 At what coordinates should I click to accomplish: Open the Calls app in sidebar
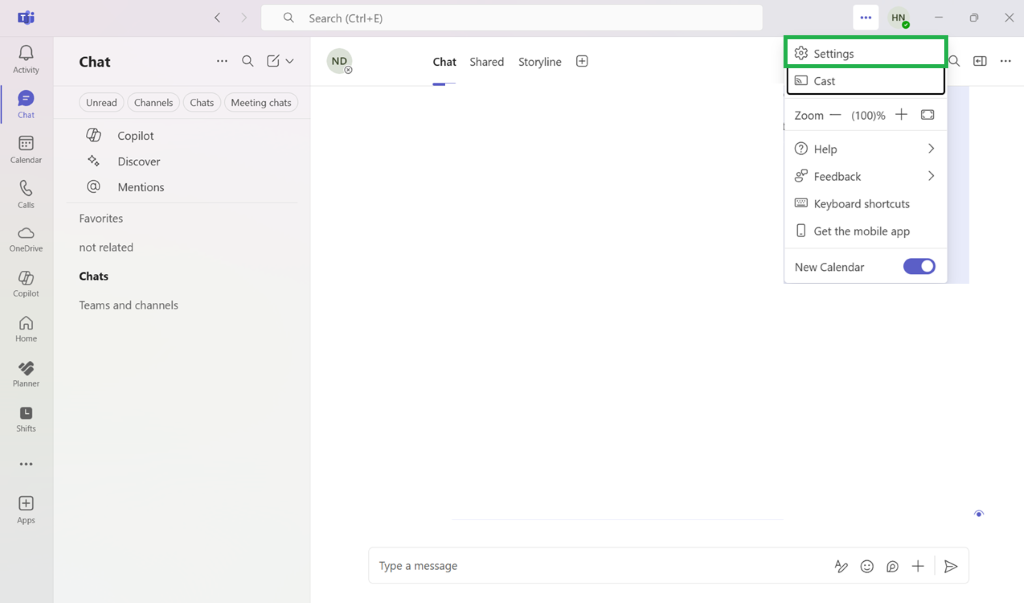coord(26,194)
